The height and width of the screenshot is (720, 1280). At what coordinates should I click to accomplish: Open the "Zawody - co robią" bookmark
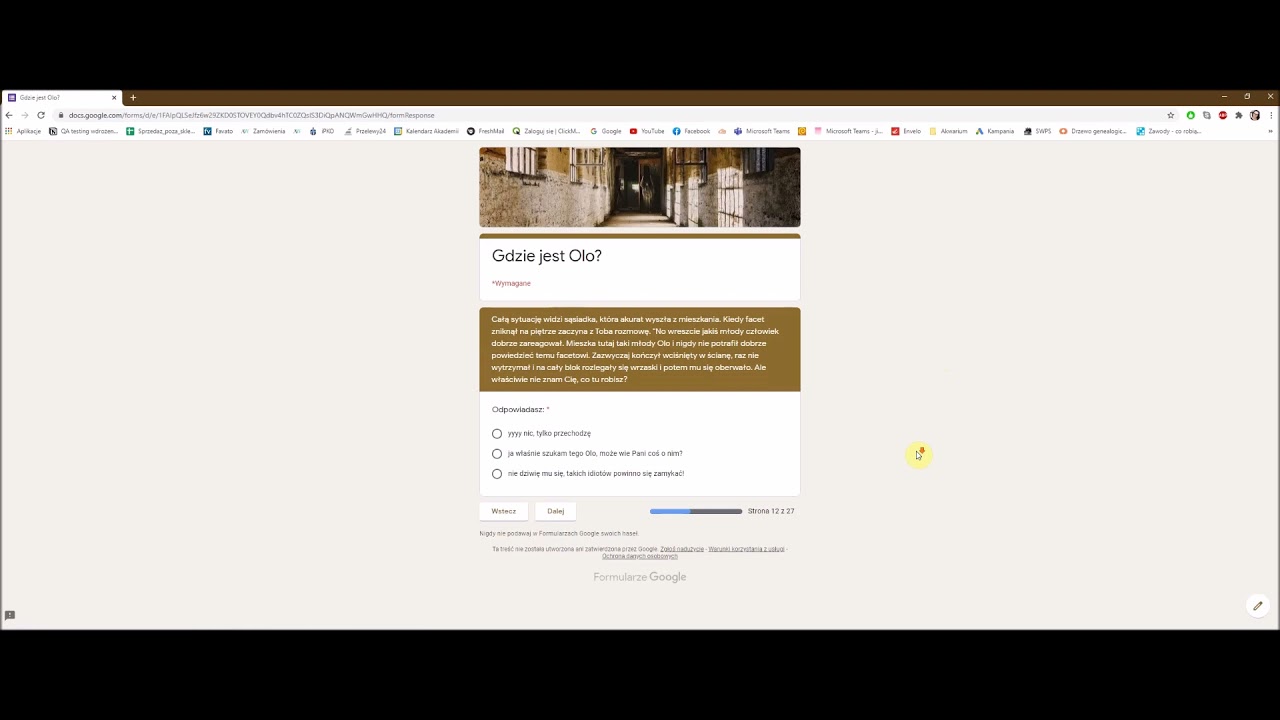pos(1169,131)
